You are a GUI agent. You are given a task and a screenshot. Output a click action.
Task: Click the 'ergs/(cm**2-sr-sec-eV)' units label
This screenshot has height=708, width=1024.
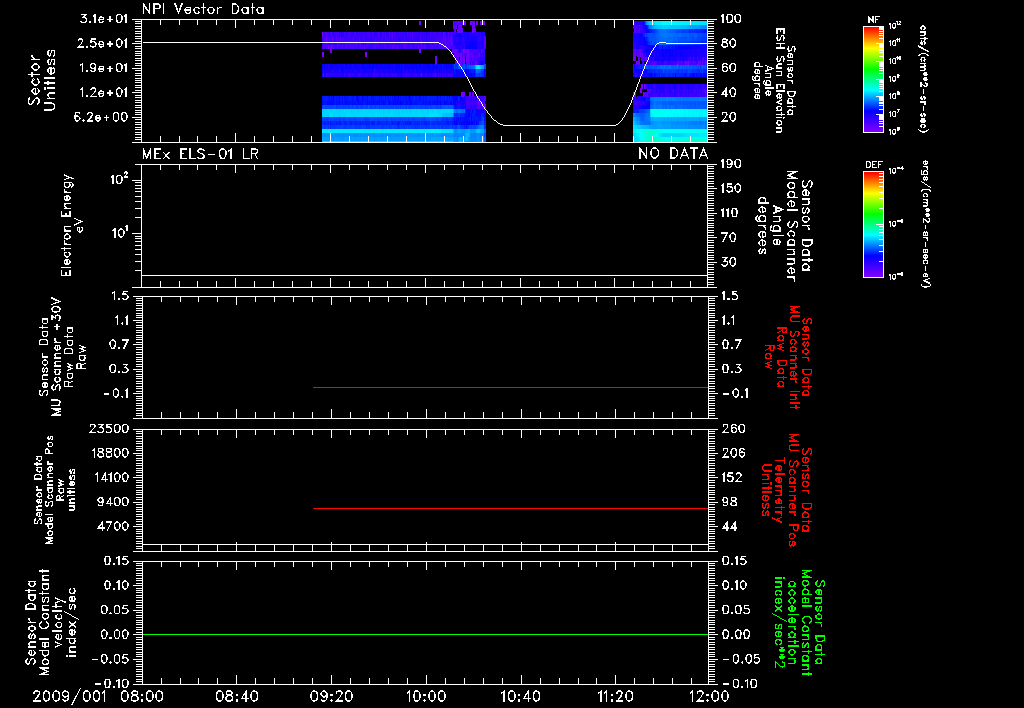click(926, 224)
